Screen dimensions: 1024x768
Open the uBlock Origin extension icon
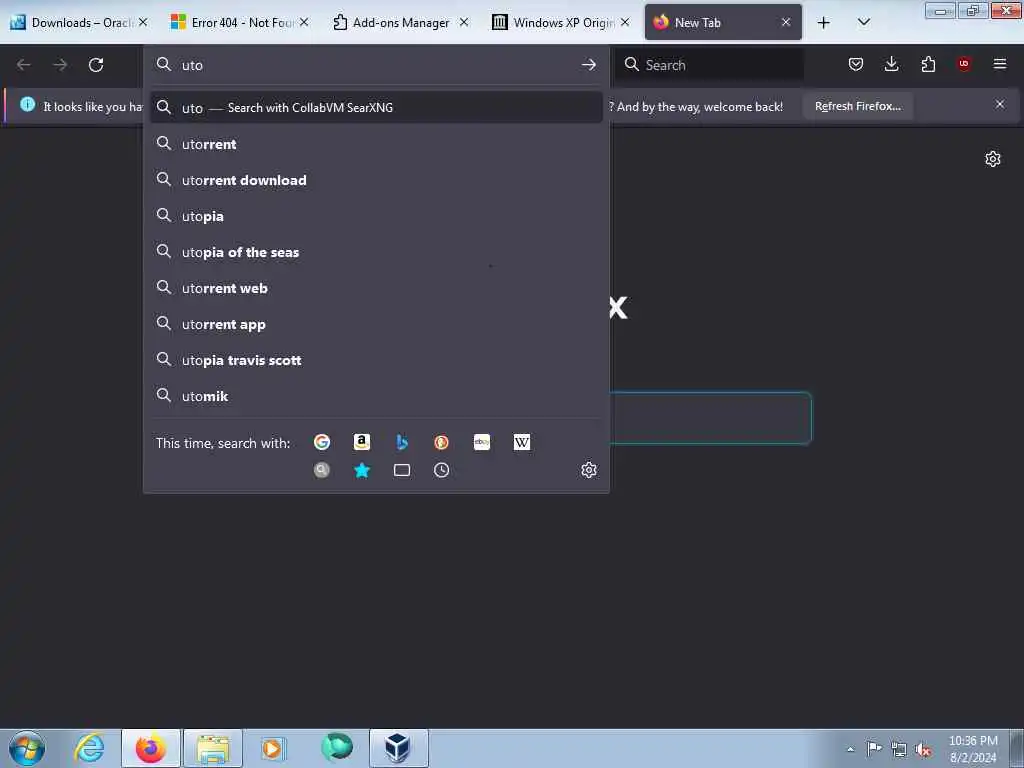coord(964,64)
